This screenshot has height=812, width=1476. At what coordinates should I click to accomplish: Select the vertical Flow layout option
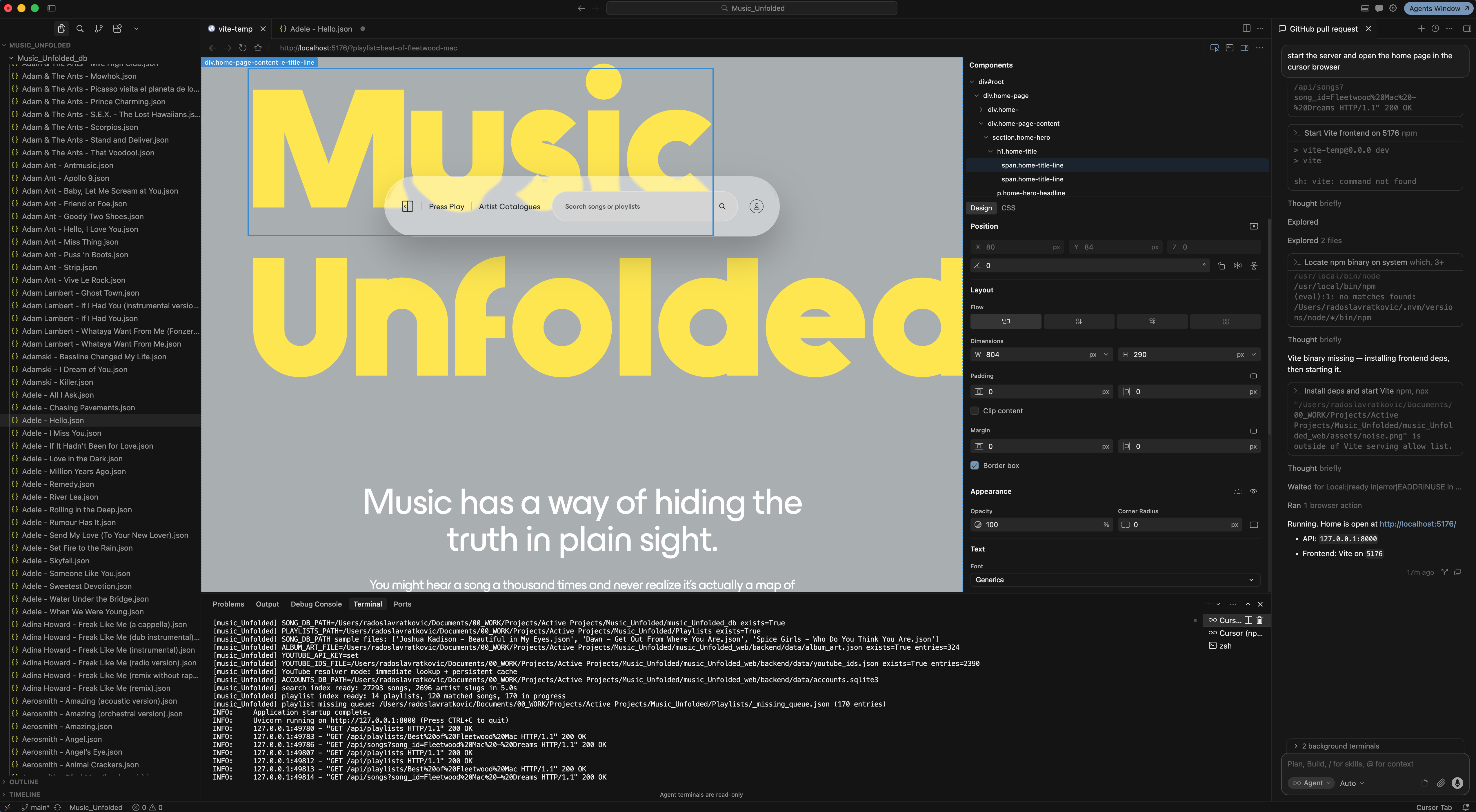[1079, 322]
